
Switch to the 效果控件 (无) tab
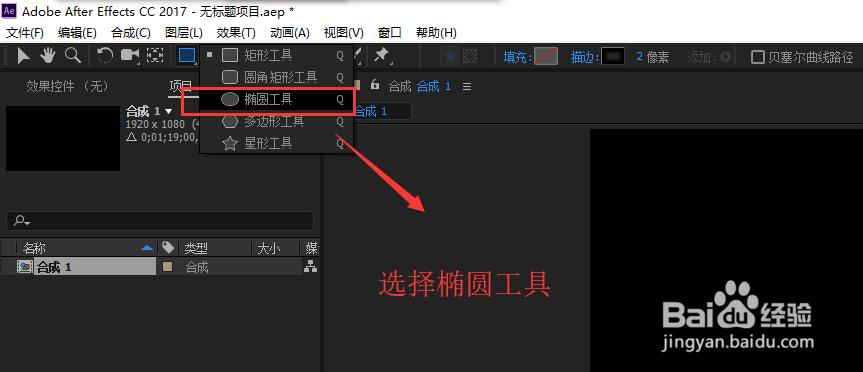pos(67,86)
